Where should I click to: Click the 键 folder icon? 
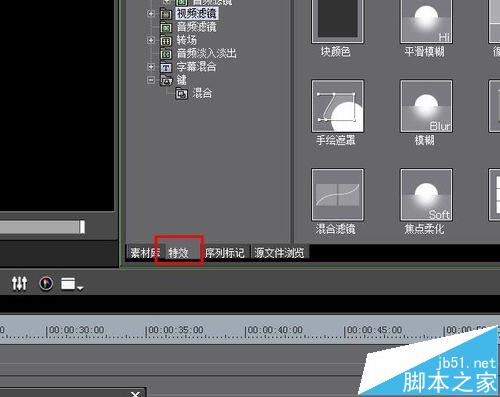[166, 80]
